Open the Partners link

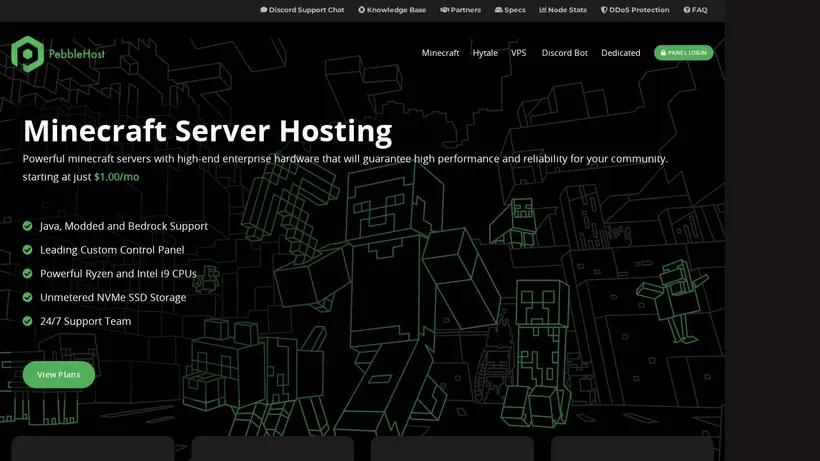pos(461,10)
